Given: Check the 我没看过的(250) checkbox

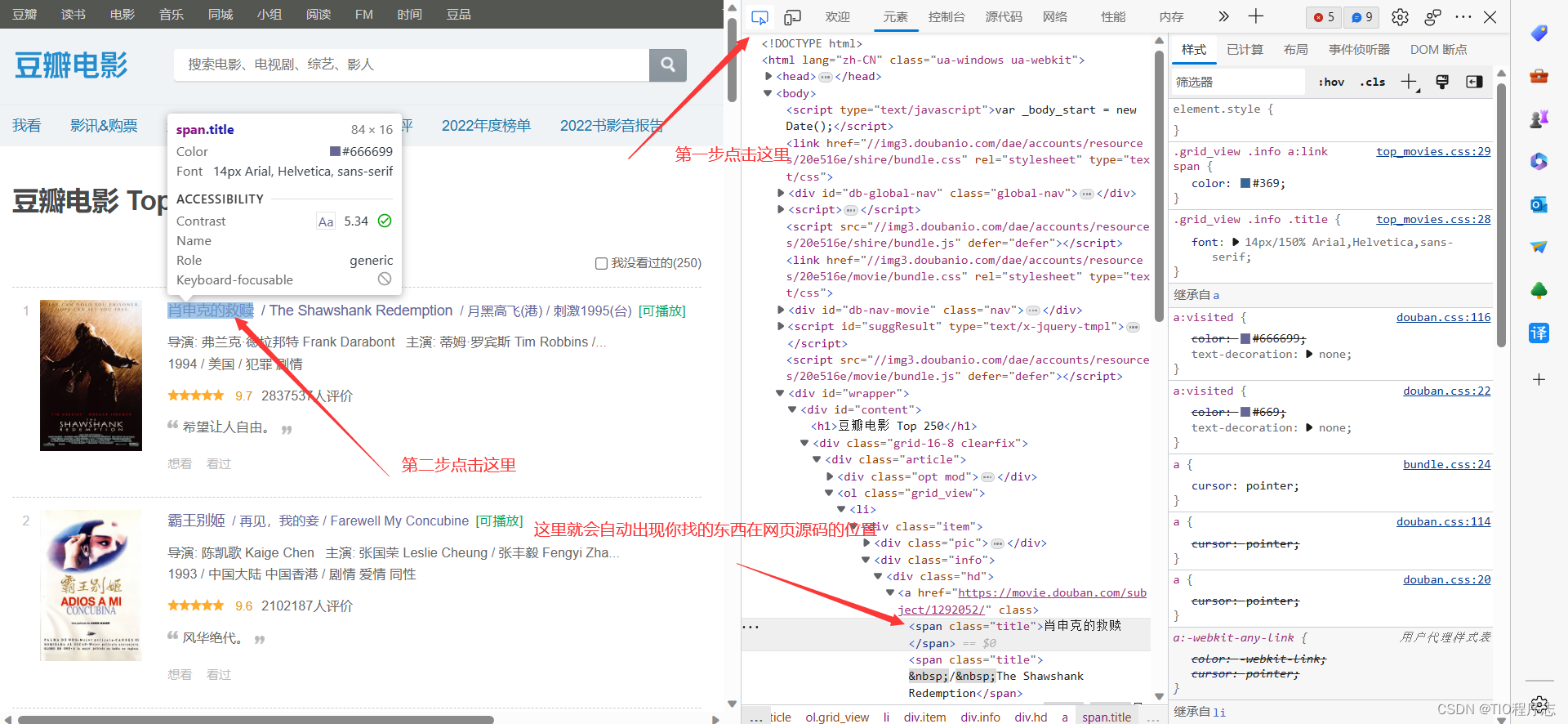Looking at the screenshot, I should click(601, 263).
